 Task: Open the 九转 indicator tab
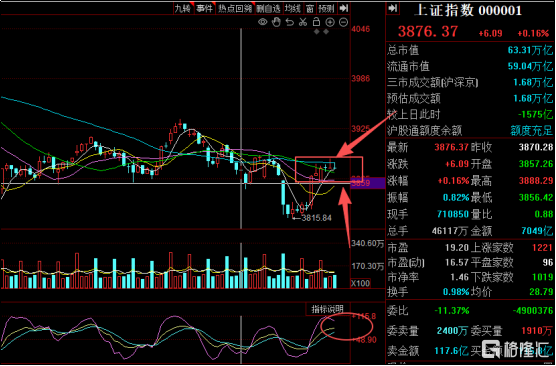point(183,8)
